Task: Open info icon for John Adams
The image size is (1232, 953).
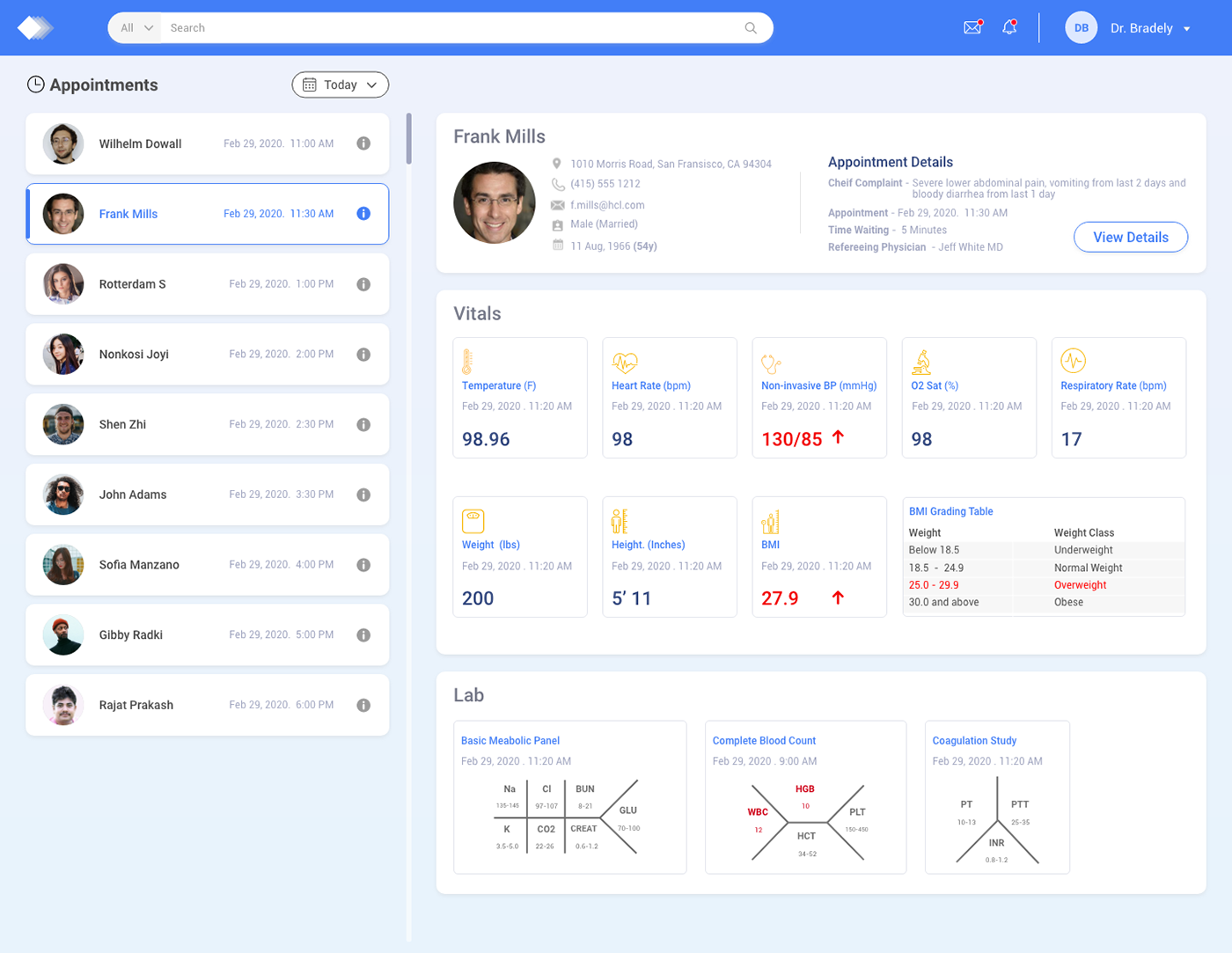Action: point(363,495)
